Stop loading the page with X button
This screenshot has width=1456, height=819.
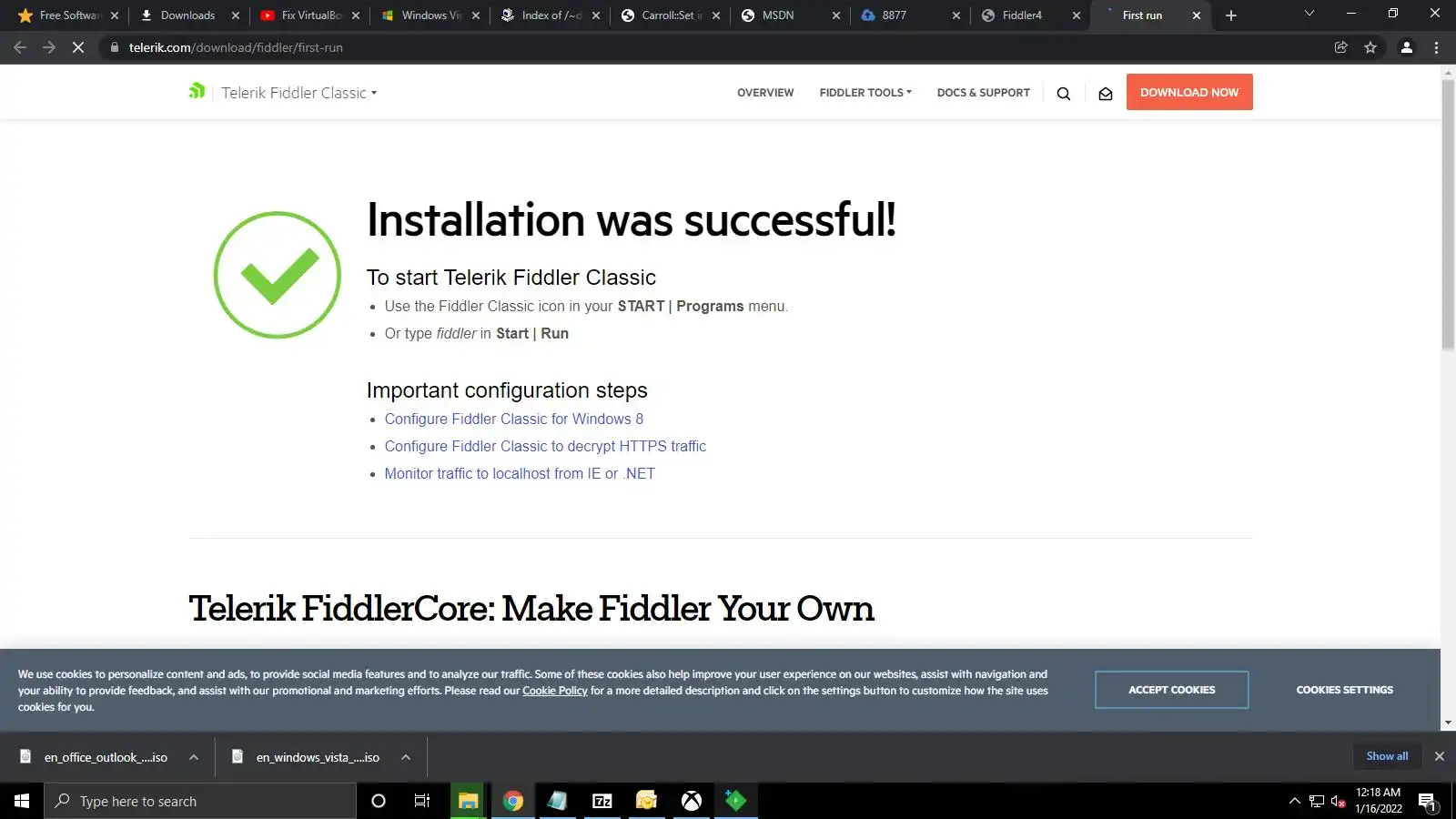(x=78, y=47)
